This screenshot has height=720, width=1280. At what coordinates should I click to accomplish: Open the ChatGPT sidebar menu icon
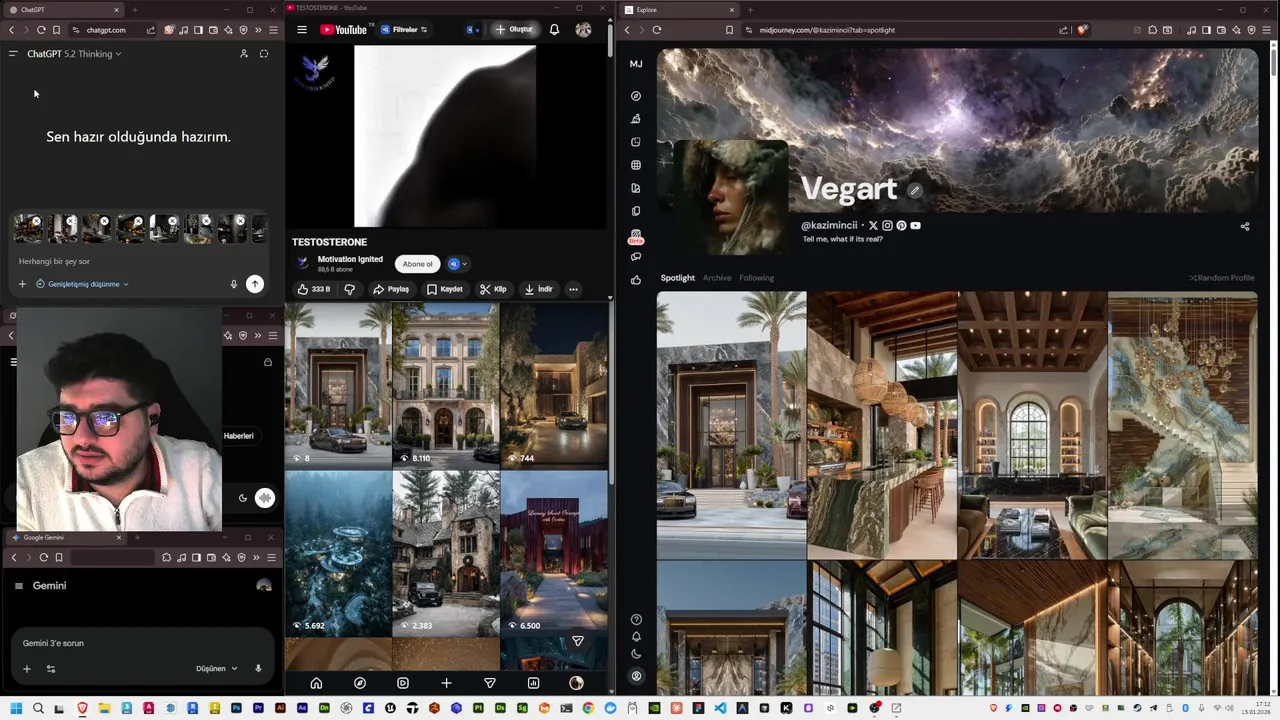click(x=13, y=54)
